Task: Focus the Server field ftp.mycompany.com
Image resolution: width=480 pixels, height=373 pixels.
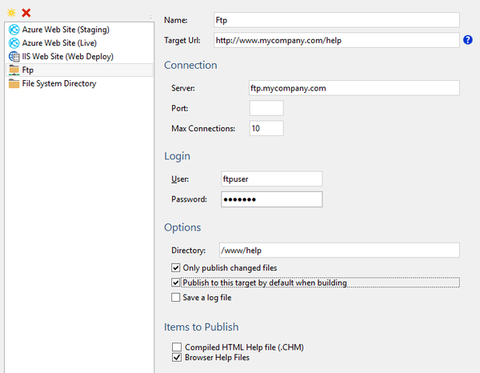Action: (x=354, y=88)
